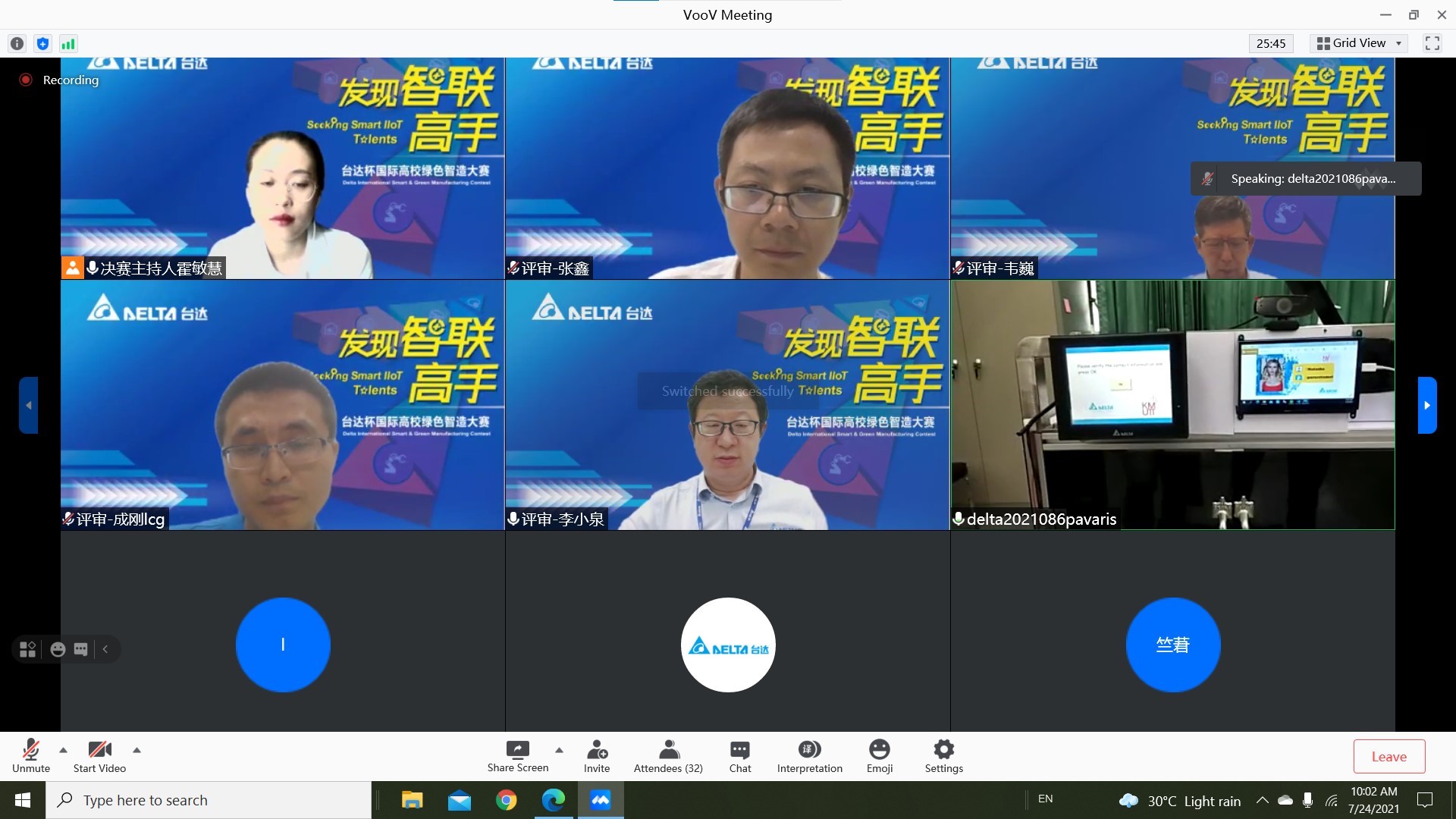The width and height of the screenshot is (1456, 819).
Task: Click the microphone tray icon
Action: [1307, 800]
